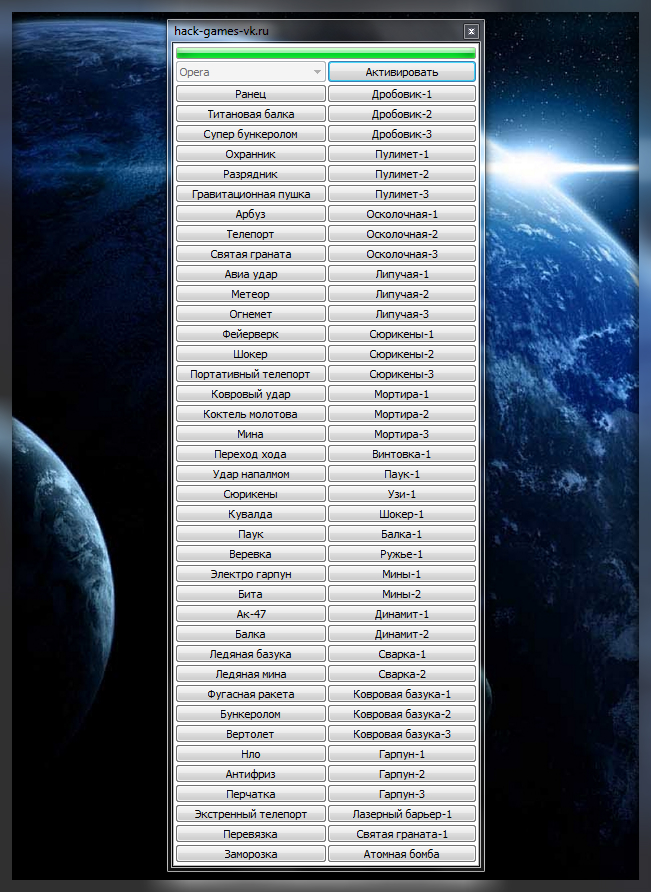
Task: Choose the Атомная бомба button
Action: (x=401, y=854)
